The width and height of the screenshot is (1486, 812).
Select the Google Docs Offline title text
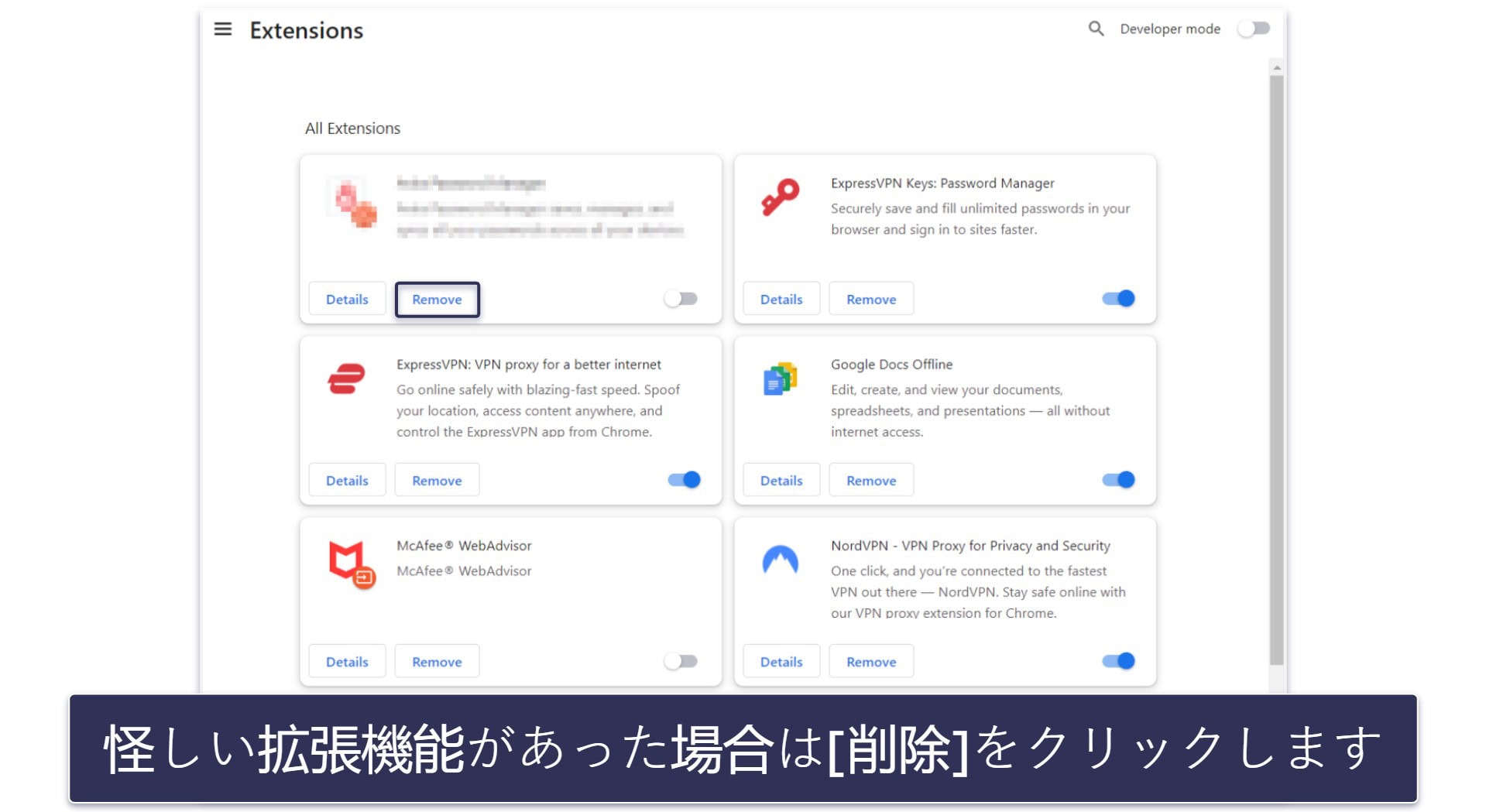(x=891, y=365)
